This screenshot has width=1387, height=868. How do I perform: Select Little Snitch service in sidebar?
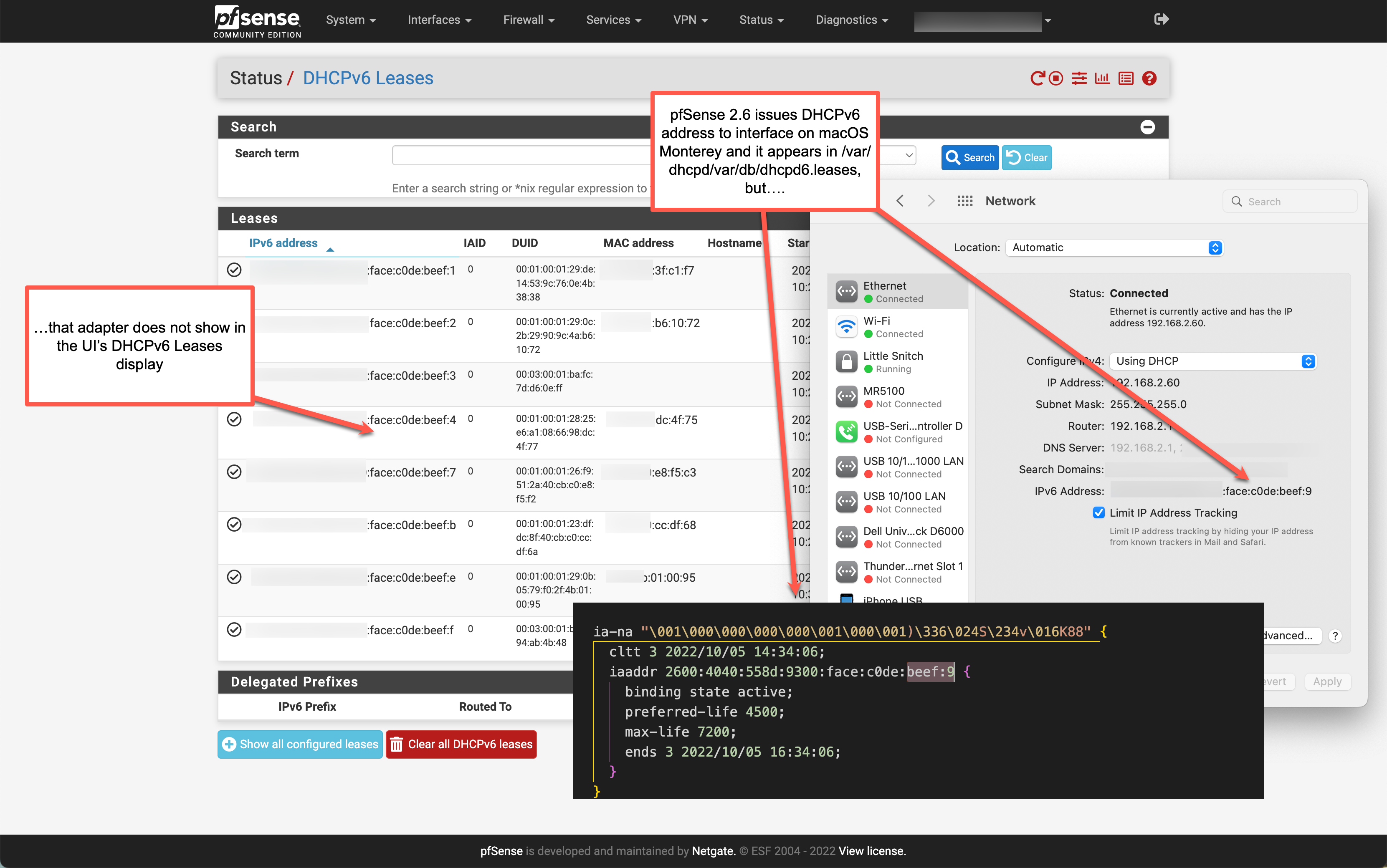[898, 362]
